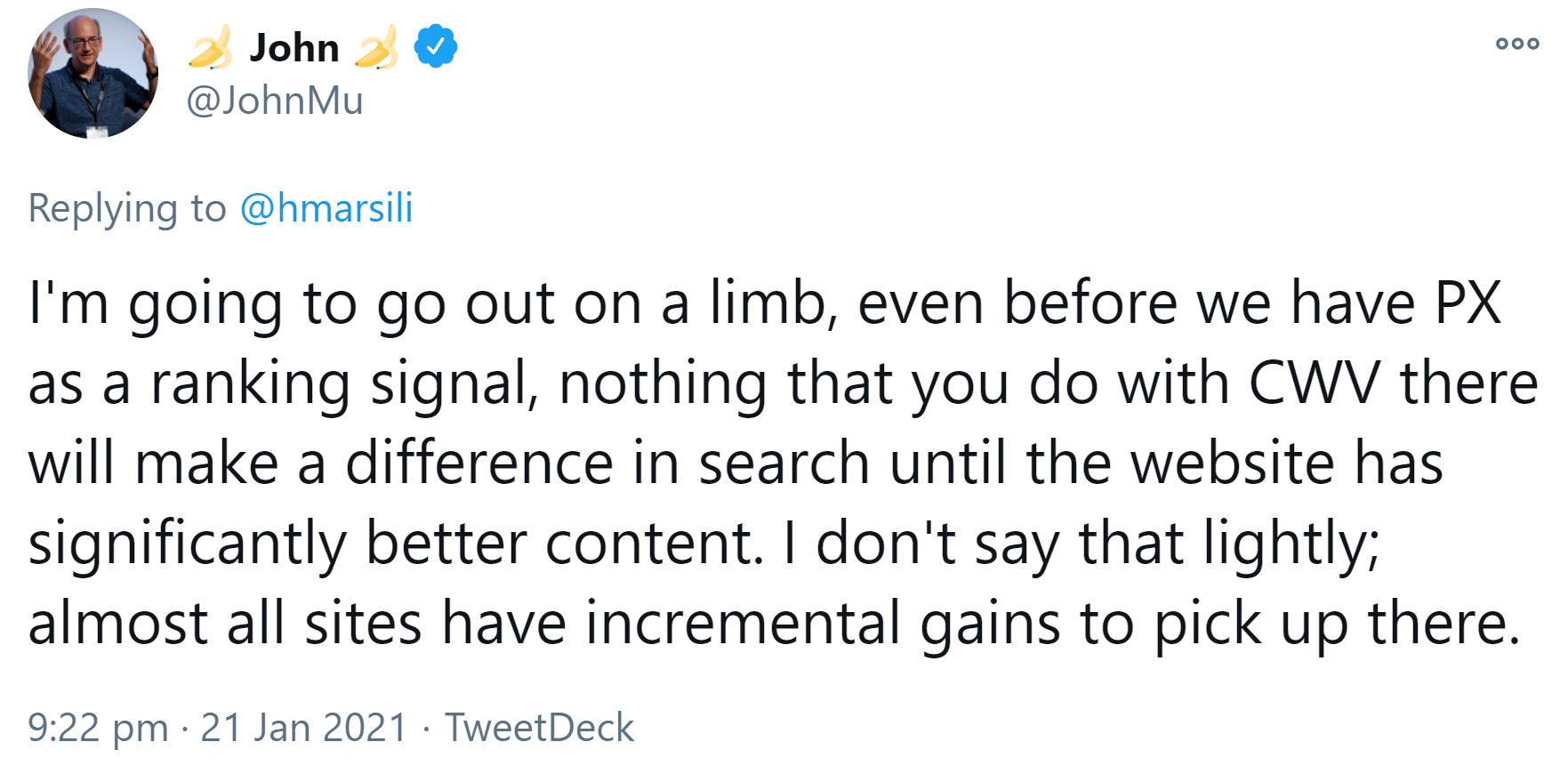Viewport: 1568px width, 774px height.
Task: Click the display name John
Action: pyautogui.click(x=294, y=47)
